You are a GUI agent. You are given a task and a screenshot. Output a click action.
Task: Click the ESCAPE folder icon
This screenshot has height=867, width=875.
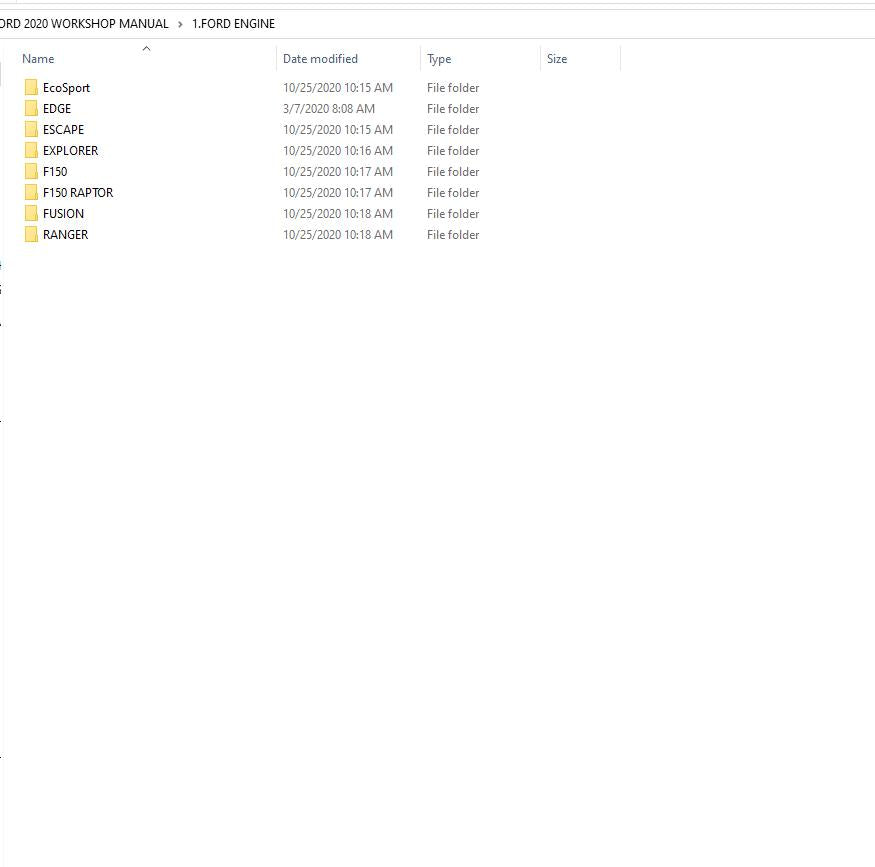pos(31,130)
